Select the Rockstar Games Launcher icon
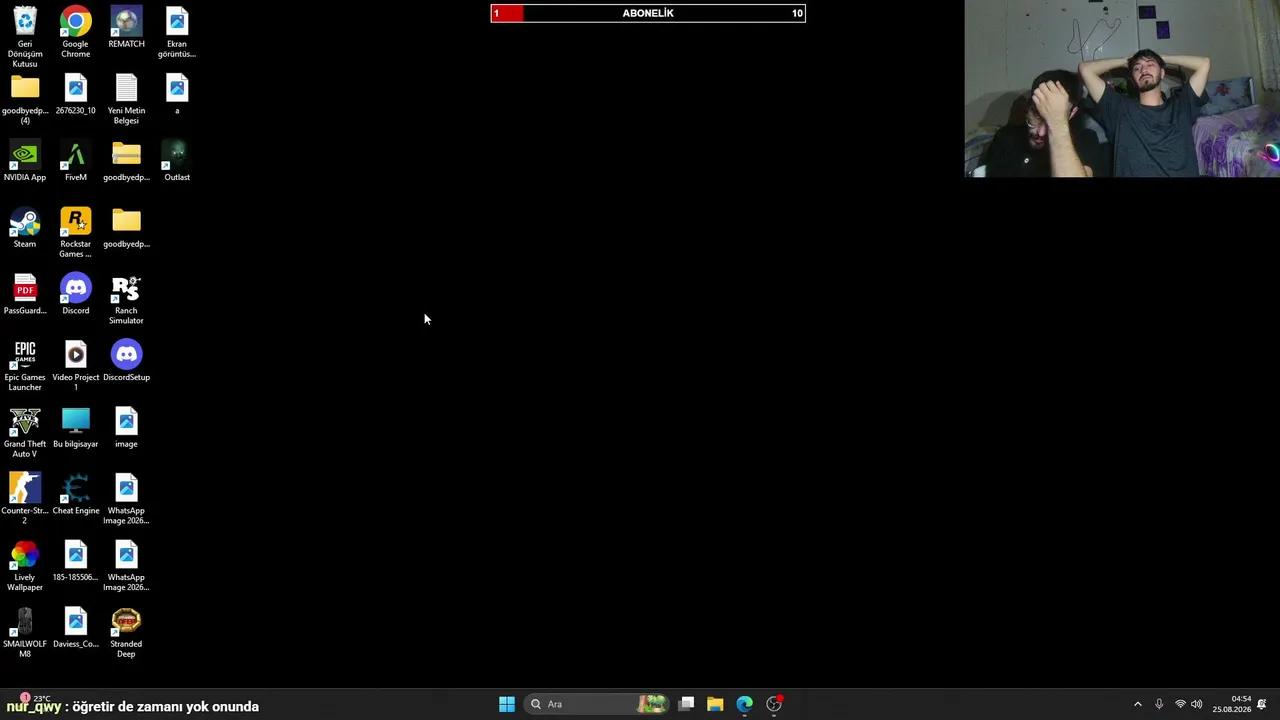 tap(76, 233)
